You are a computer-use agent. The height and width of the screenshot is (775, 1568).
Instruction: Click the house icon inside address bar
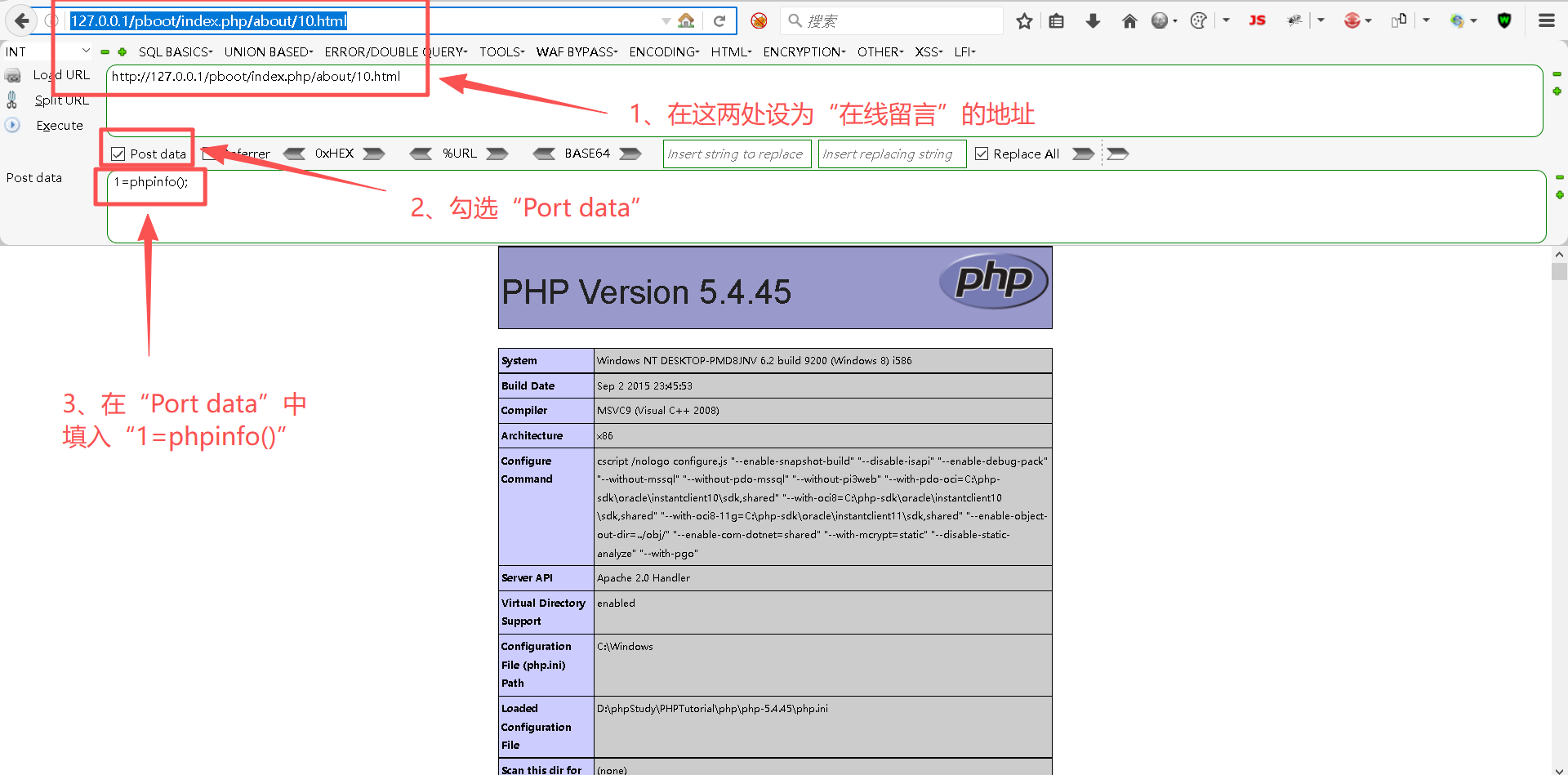click(687, 20)
